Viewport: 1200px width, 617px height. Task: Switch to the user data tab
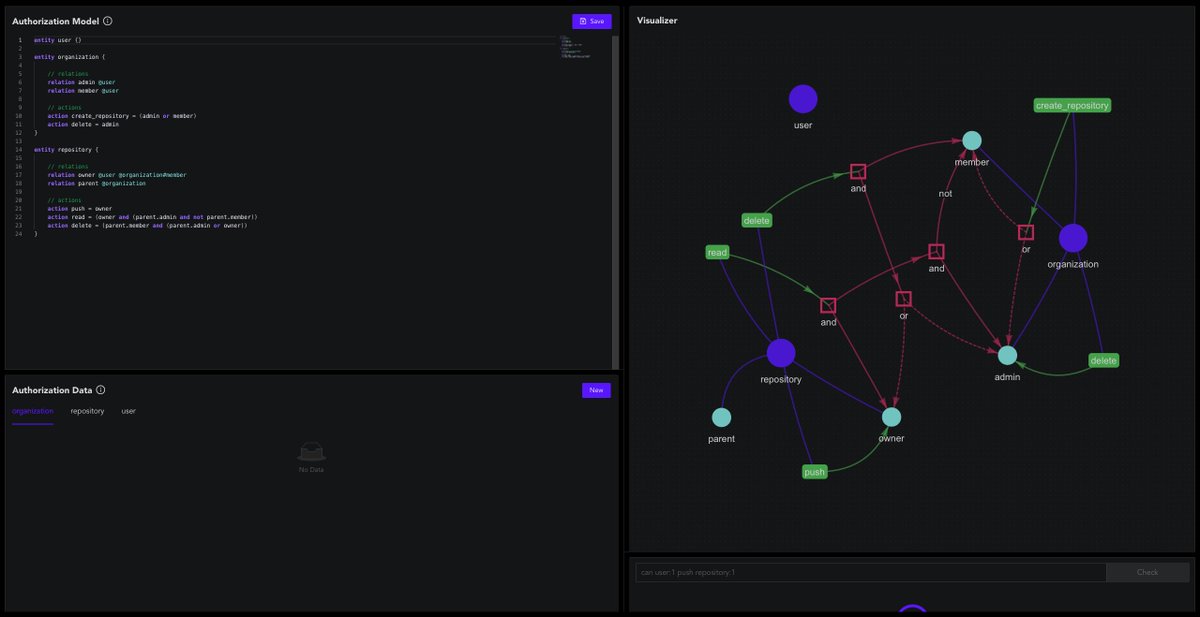129,411
